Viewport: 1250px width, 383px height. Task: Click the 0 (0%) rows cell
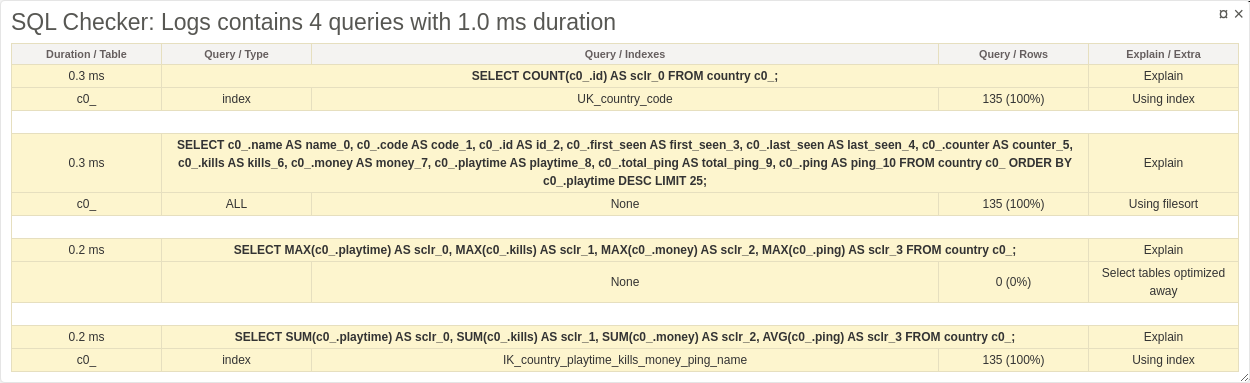1013,282
